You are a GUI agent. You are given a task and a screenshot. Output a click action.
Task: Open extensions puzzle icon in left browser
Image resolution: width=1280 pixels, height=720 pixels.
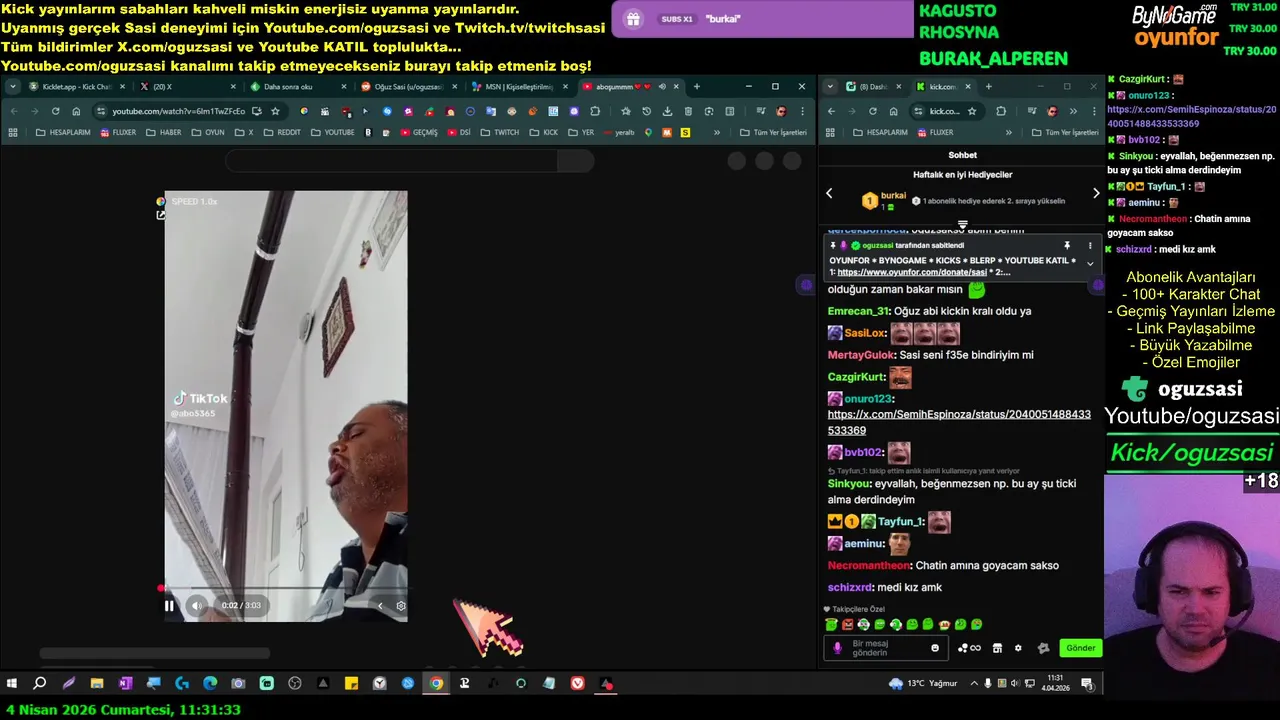[x=595, y=111]
